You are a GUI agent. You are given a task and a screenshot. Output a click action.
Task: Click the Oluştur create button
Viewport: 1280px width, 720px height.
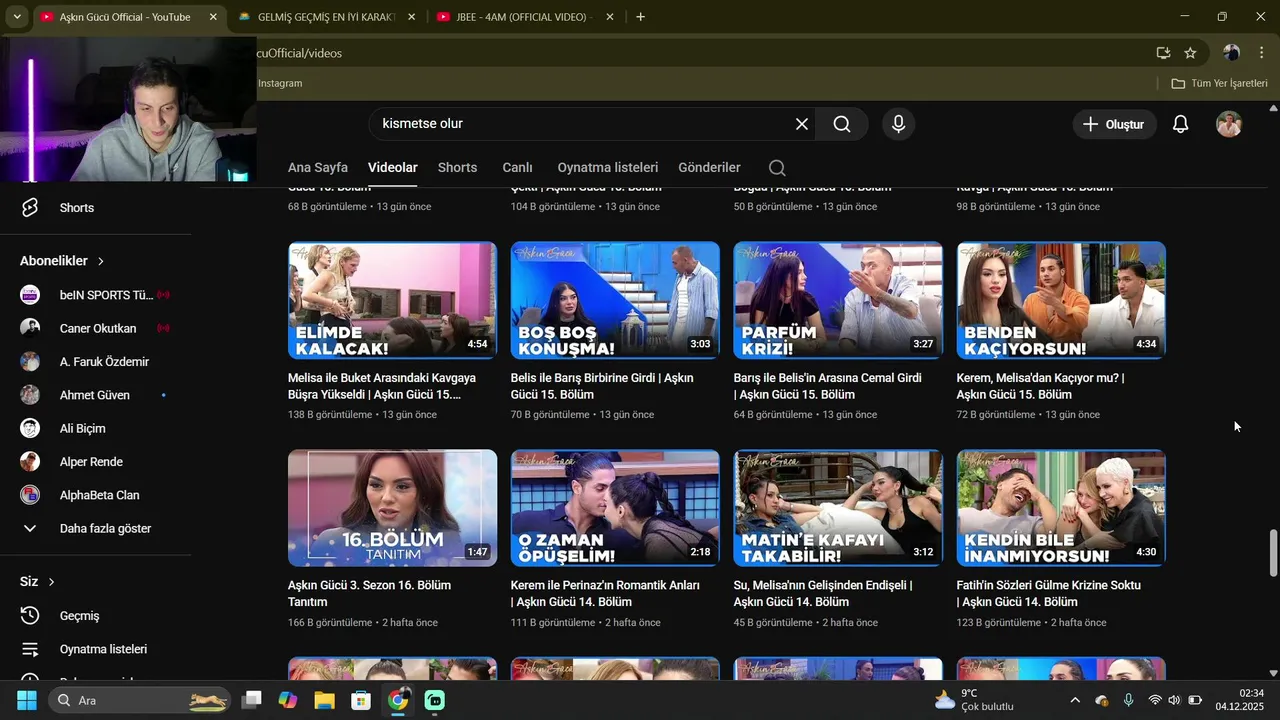(x=1114, y=124)
